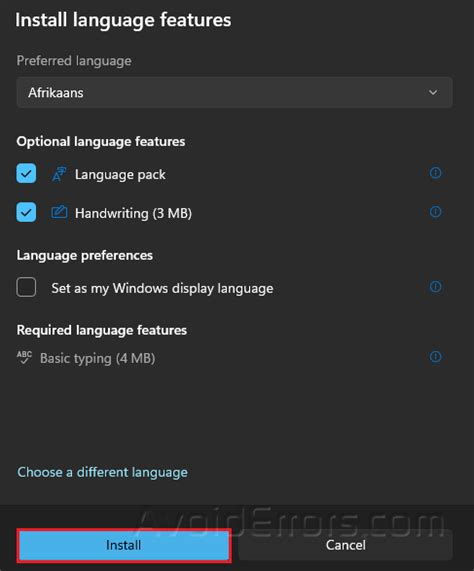
Task: Click the chevron arrow in language dropdown
Action: 433,92
